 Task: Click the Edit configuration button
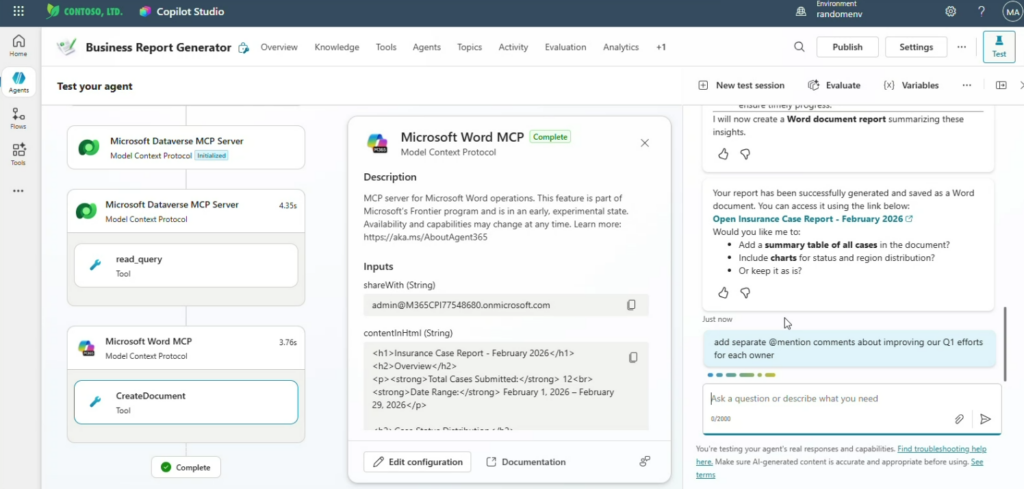coord(417,462)
